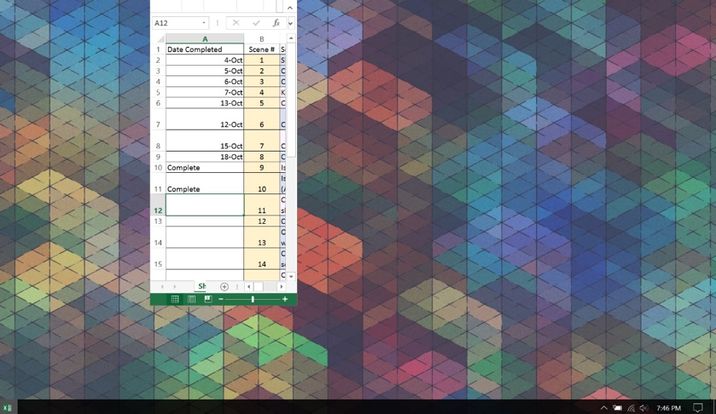Click the Name Box showing A12
Screen dimensions: 716x414
point(176,23)
